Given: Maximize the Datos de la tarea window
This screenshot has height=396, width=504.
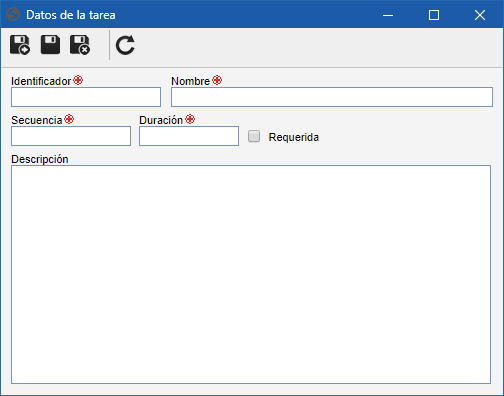Looking at the screenshot, I should point(434,15).
